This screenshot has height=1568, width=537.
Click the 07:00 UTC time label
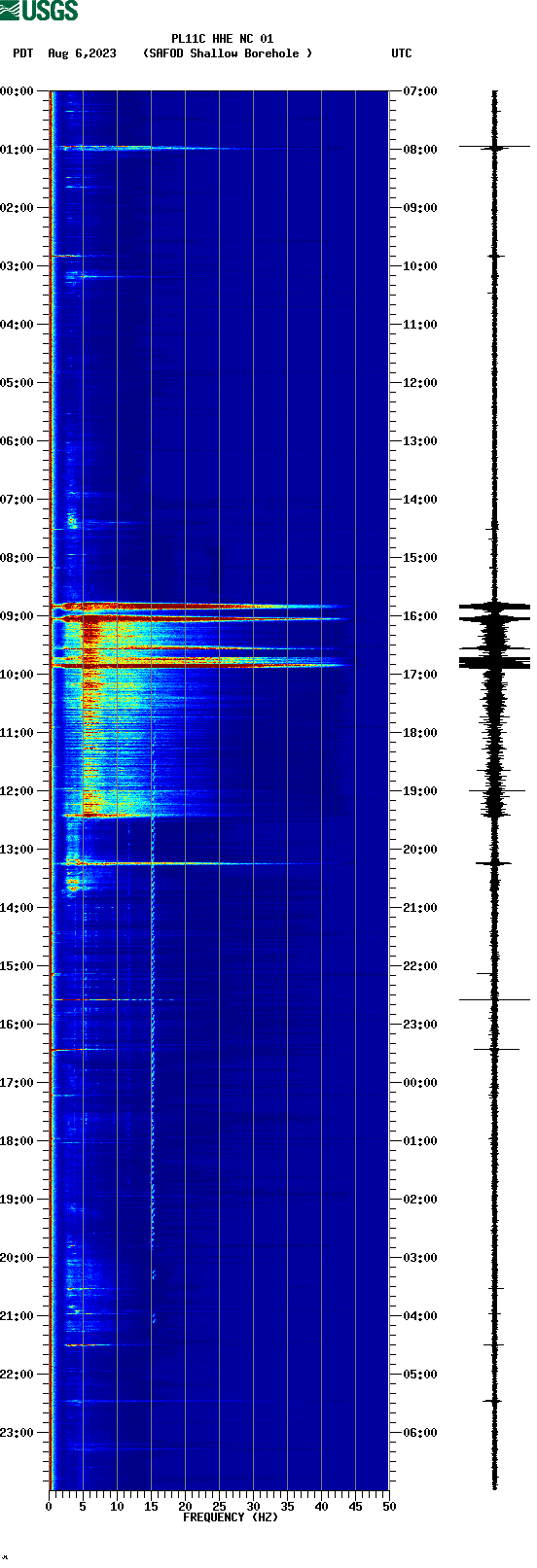coord(420,91)
